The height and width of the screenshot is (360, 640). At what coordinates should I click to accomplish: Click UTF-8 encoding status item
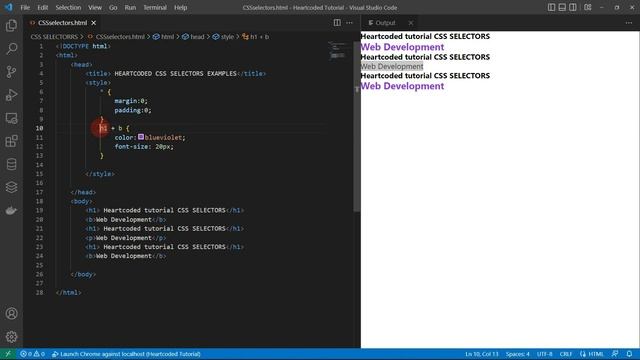pyautogui.click(x=544, y=354)
